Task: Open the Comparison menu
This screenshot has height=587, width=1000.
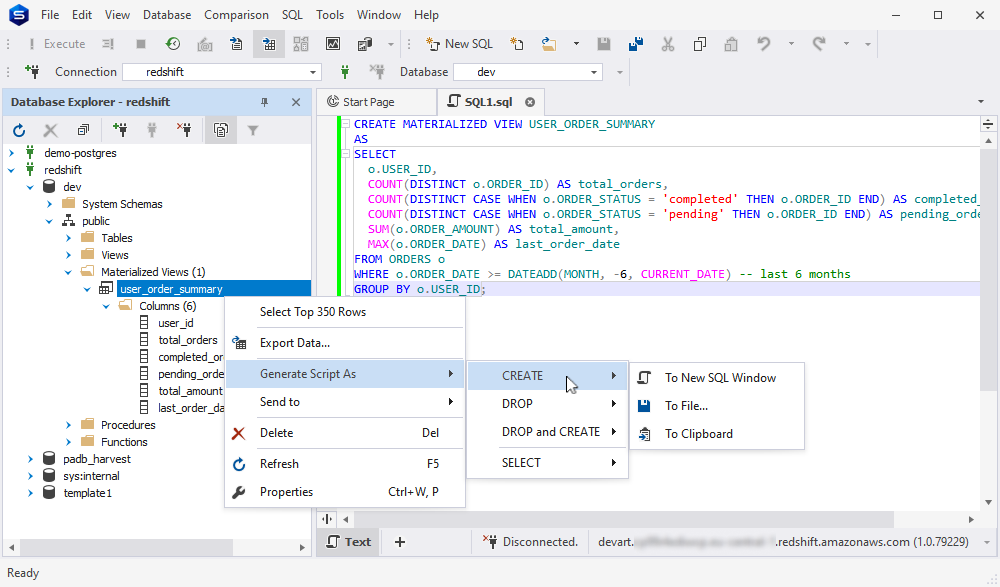Action: [x=236, y=14]
